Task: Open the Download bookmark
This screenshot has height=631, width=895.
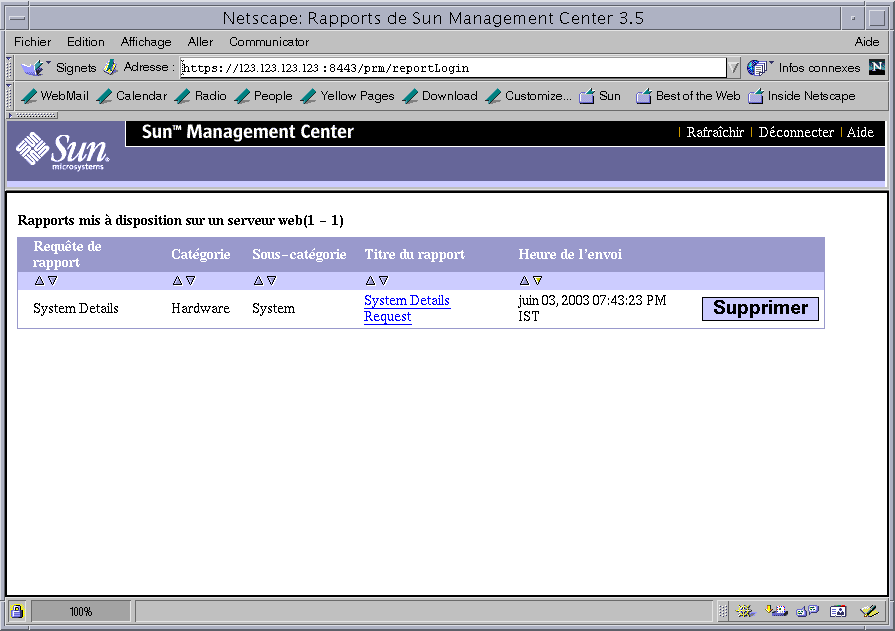Action: [440, 96]
